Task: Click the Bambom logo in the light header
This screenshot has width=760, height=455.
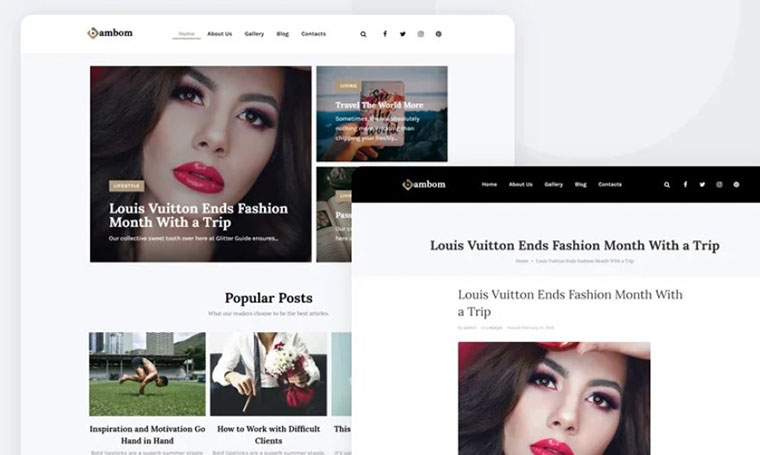Action: [x=110, y=33]
